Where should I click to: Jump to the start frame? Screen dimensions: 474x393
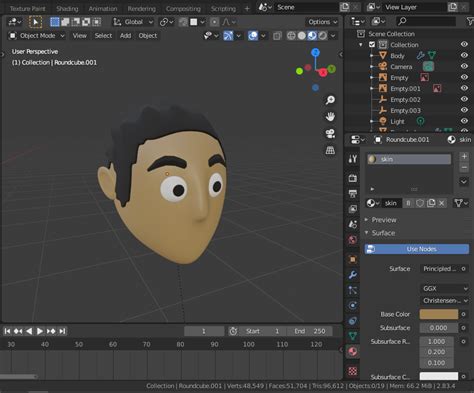[x=7, y=331]
